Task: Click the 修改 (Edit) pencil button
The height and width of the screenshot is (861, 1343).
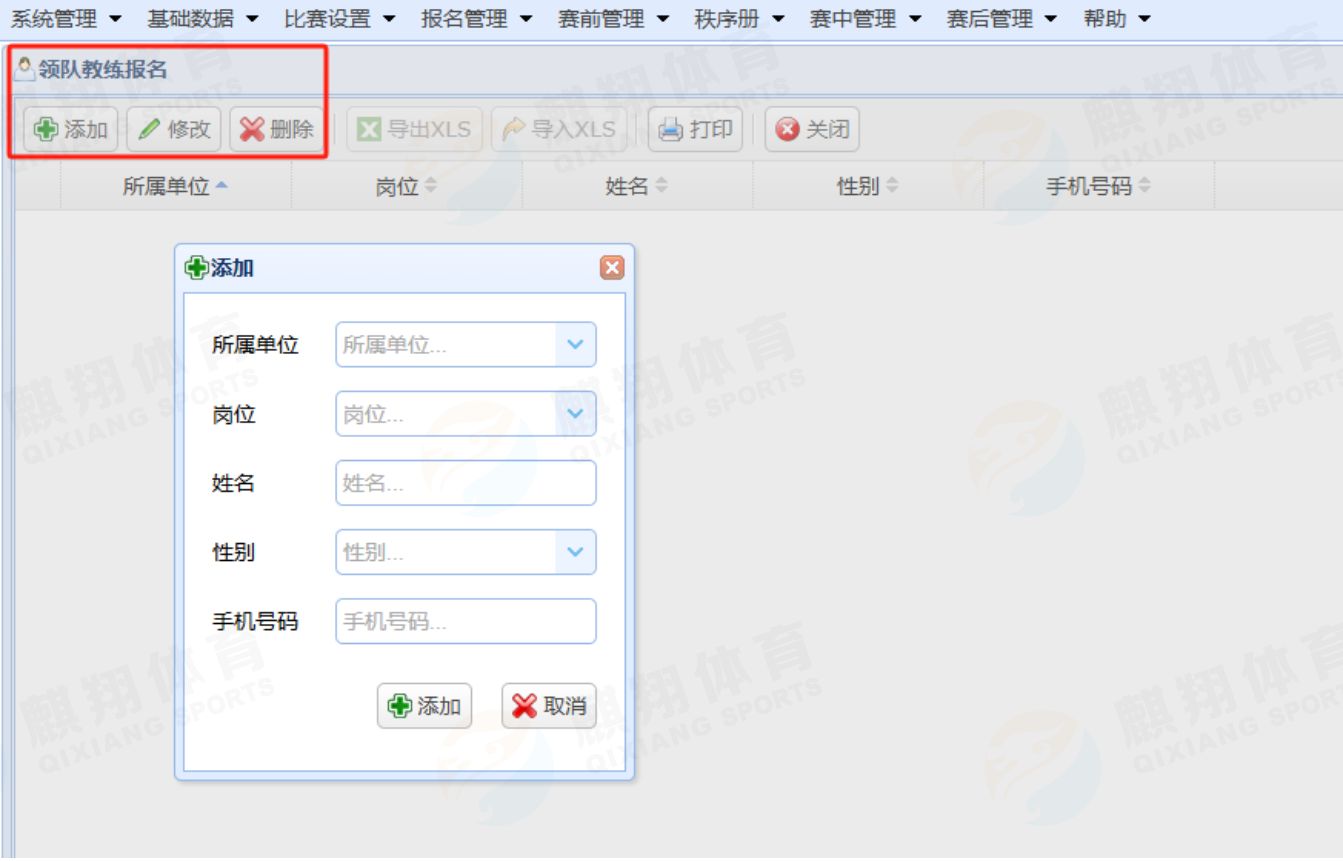Action: (x=174, y=130)
